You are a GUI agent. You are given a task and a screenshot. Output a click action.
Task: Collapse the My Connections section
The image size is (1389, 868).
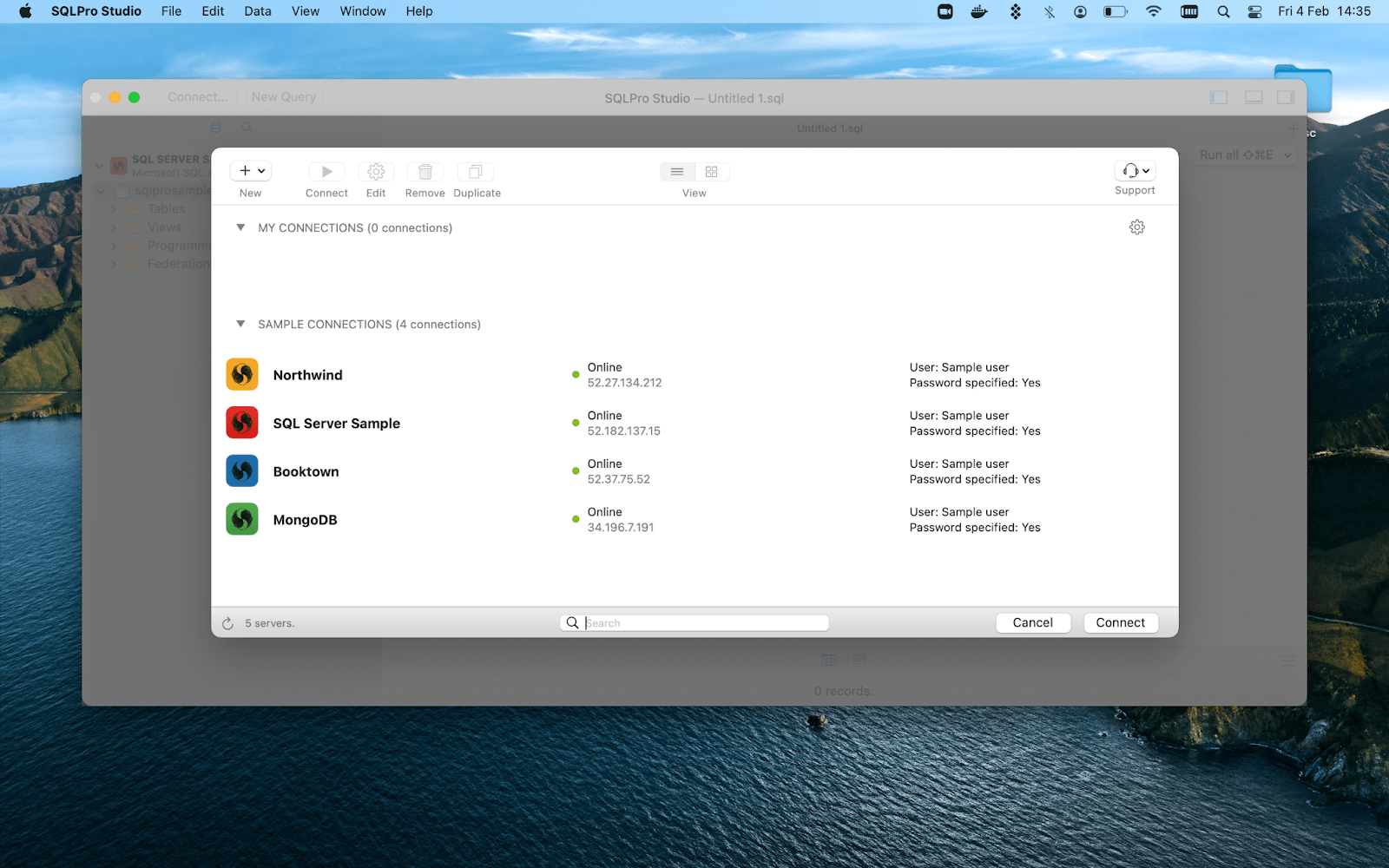coord(240,227)
